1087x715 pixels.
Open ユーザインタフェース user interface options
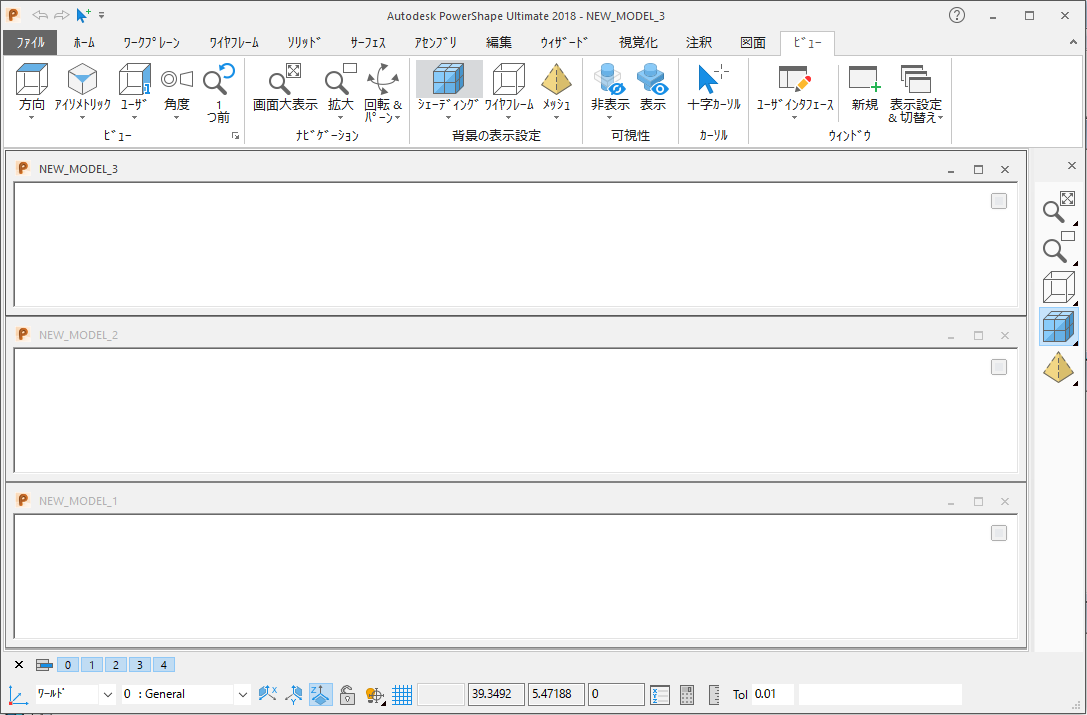coord(794,79)
